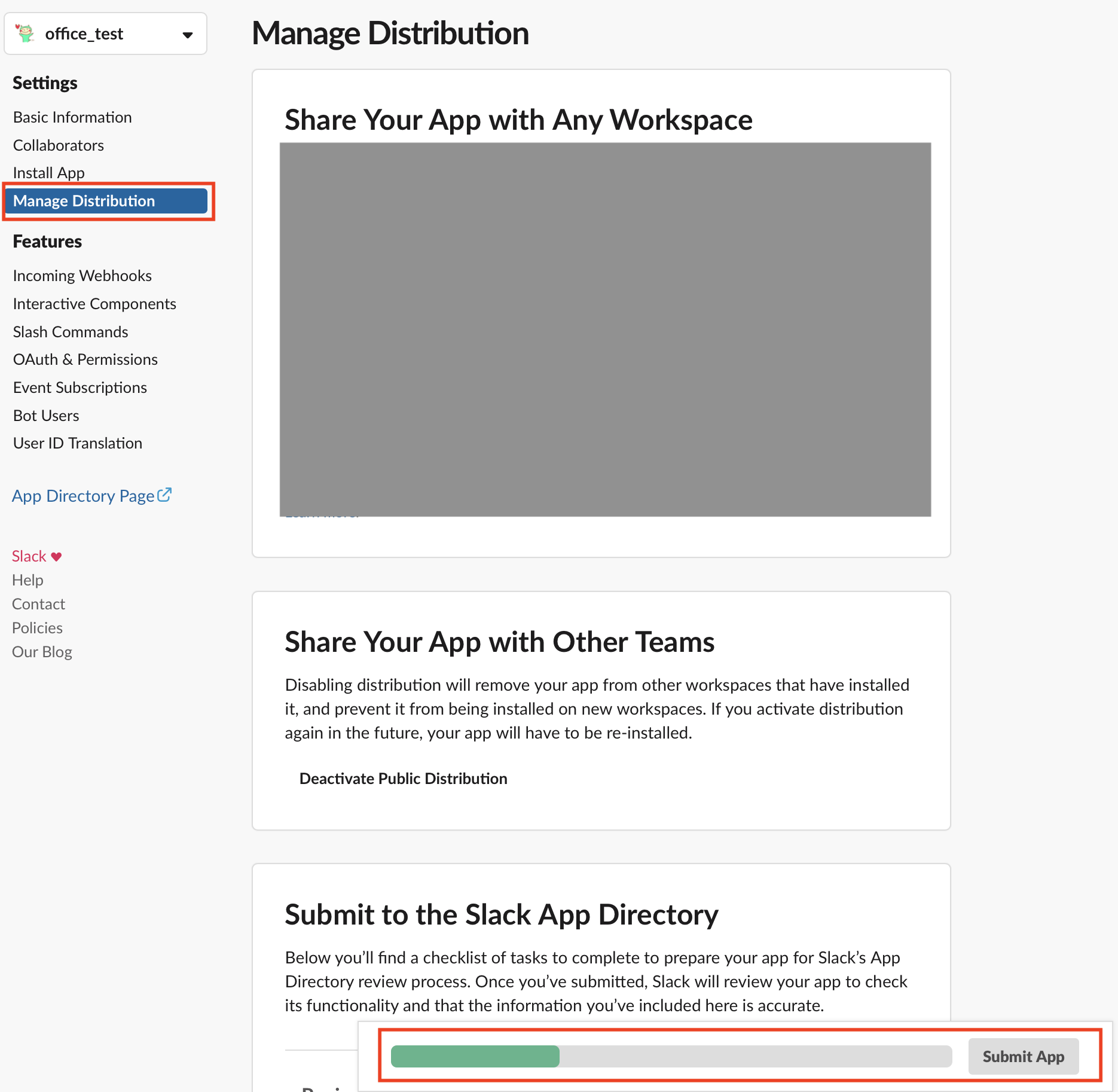Click the office_test app avatar icon

click(x=25, y=33)
